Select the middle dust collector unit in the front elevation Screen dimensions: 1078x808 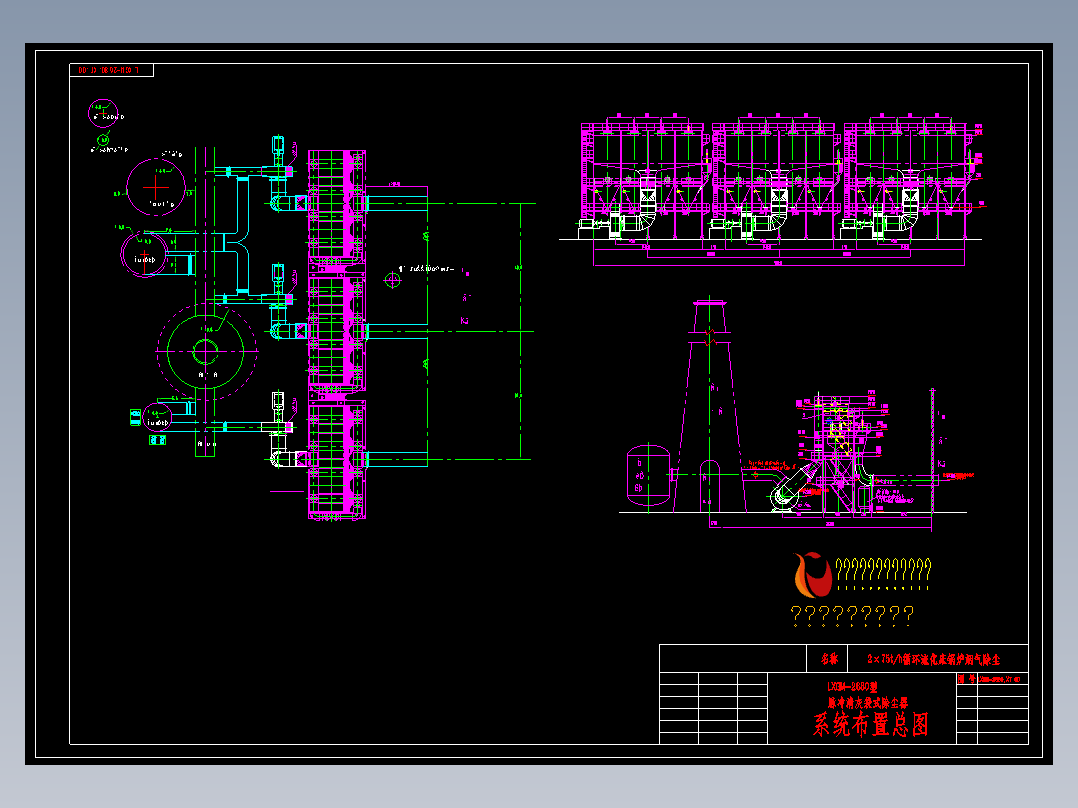coord(776,177)
